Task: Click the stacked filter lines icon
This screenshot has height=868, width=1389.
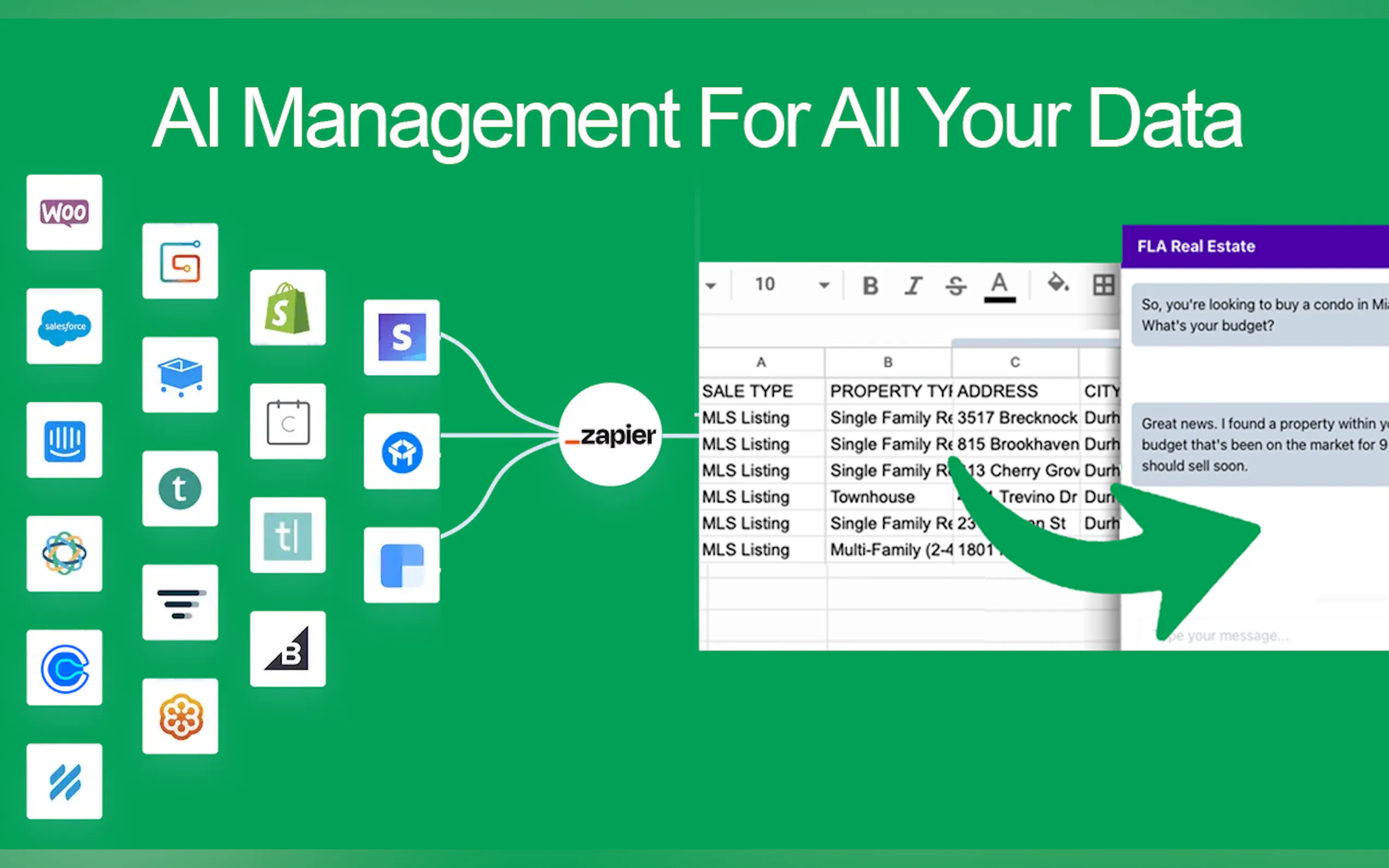Action: [x=180, y=602]
